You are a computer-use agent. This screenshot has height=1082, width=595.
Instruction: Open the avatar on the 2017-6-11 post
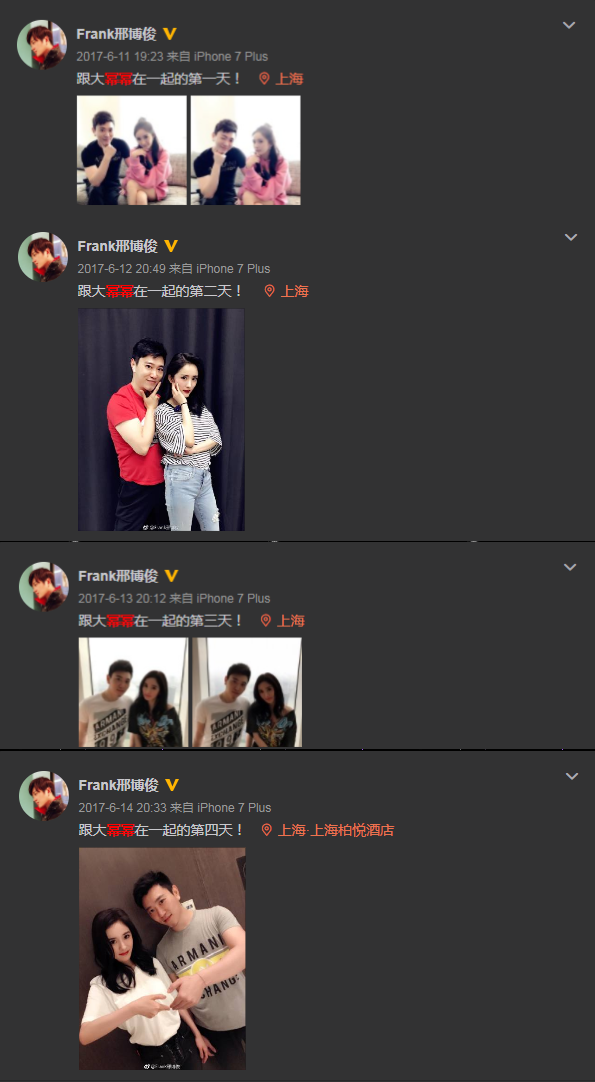(x=42, y=44)
